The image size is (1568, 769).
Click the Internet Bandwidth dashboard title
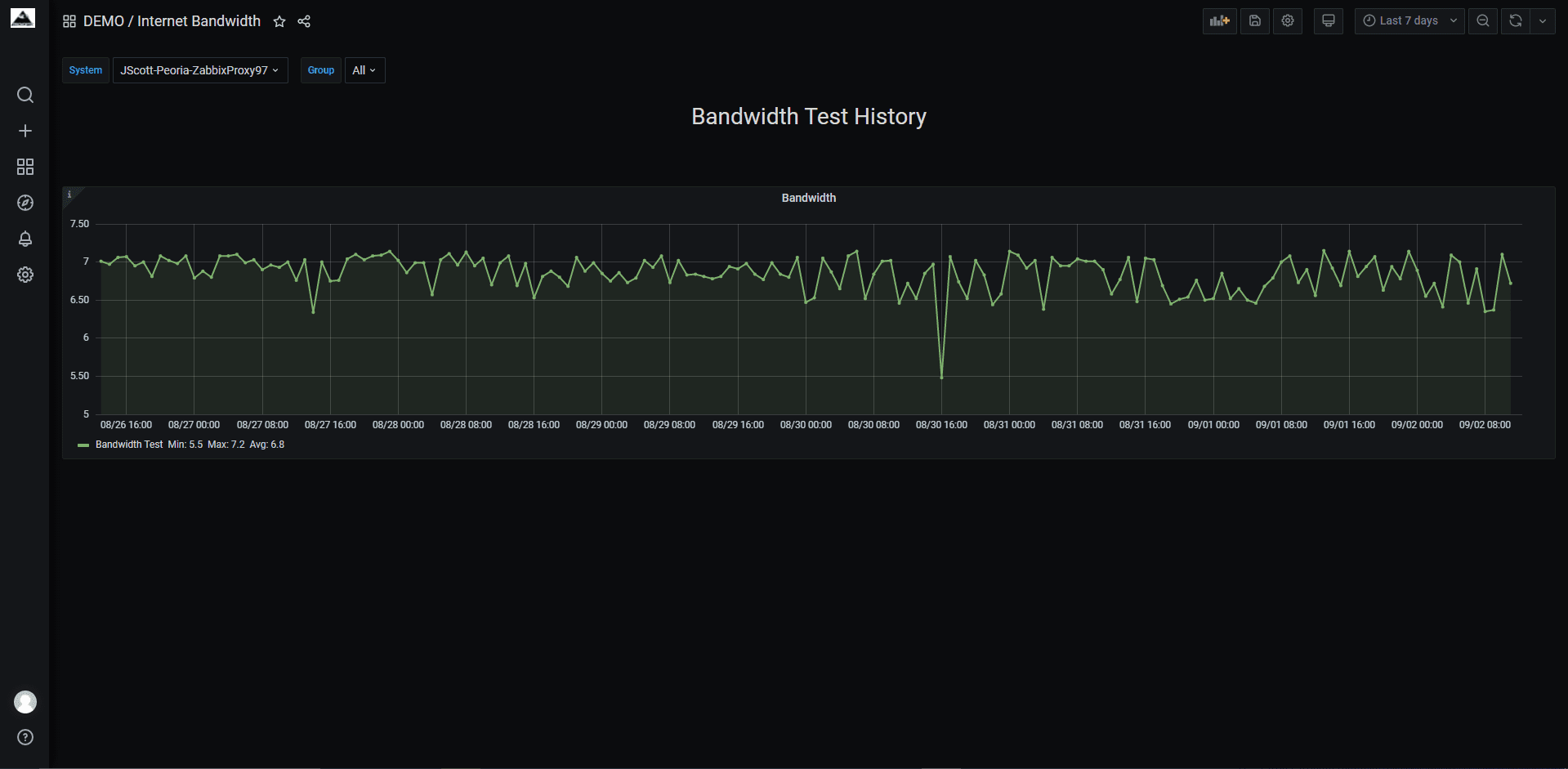coord(199,21)
